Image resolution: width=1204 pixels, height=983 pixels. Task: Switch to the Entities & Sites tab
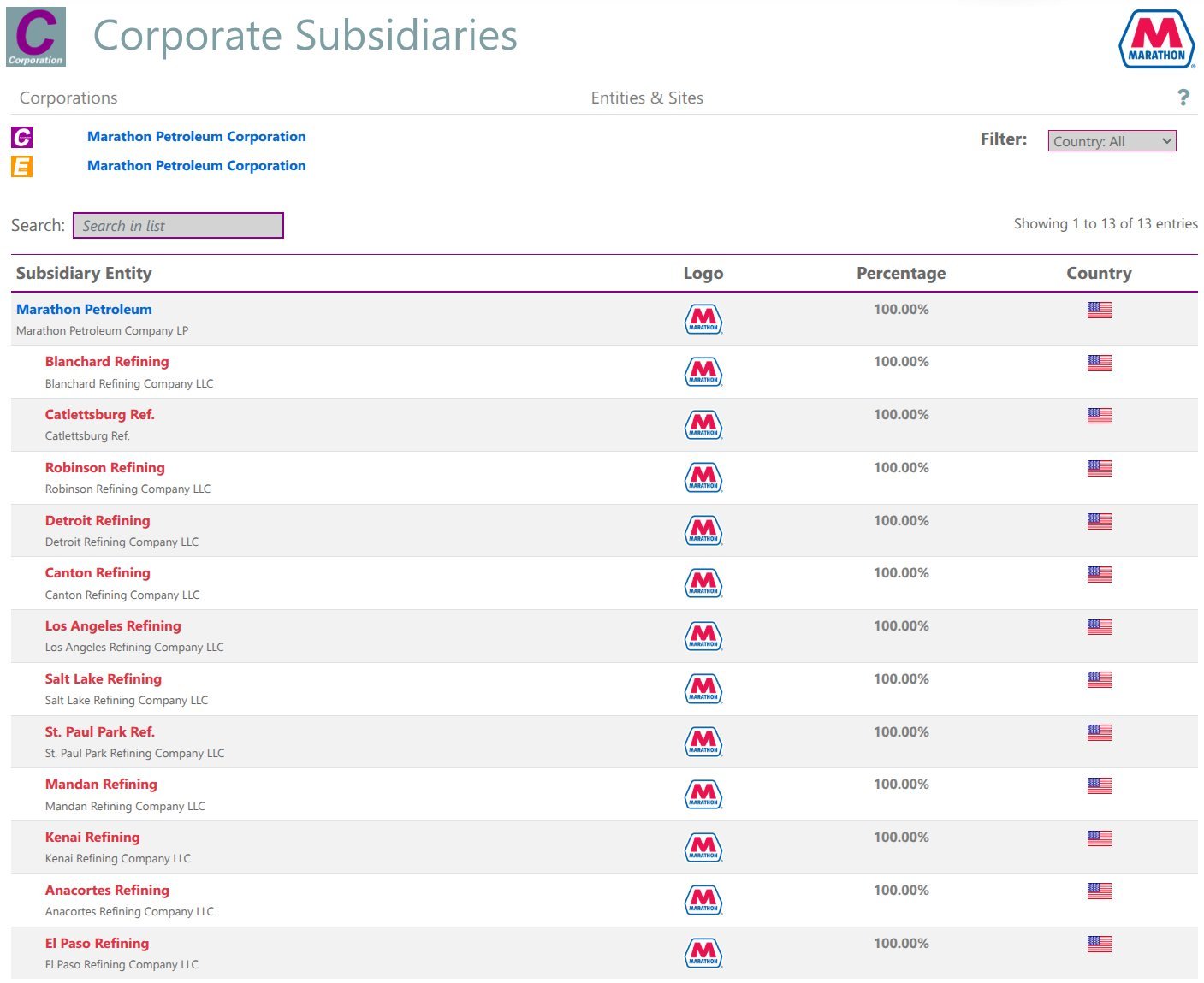tap(647, 98)
